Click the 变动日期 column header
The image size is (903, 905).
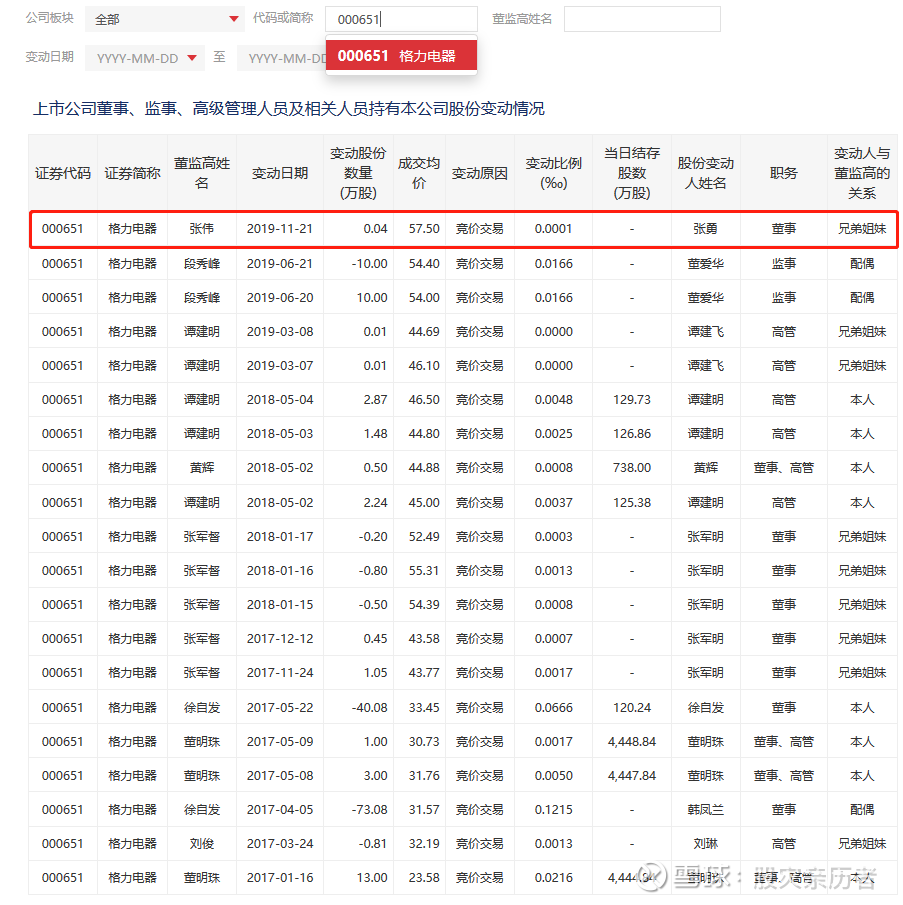pos(280,173)
